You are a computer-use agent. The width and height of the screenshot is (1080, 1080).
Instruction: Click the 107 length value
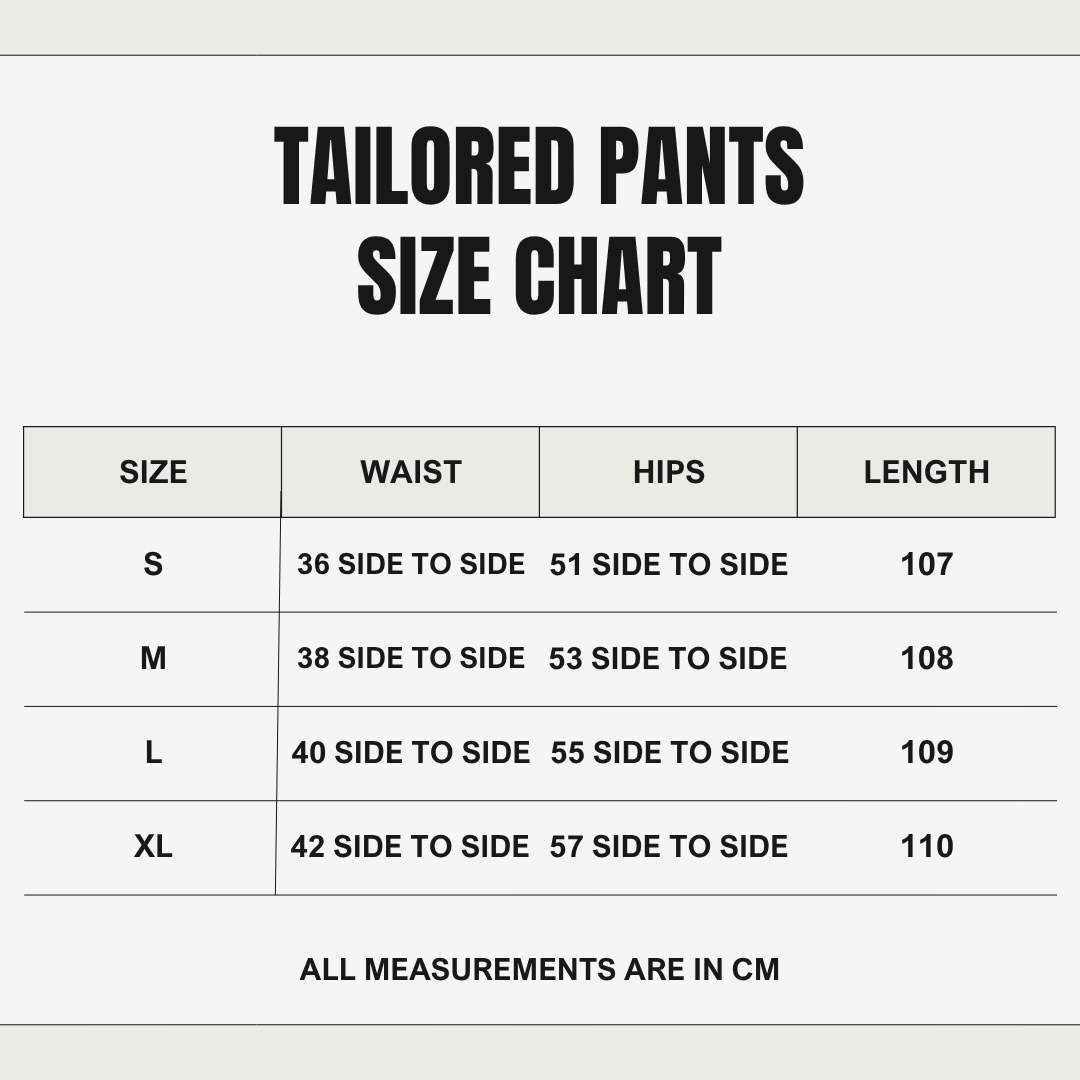pyautogui.click(x=927, y=564)
